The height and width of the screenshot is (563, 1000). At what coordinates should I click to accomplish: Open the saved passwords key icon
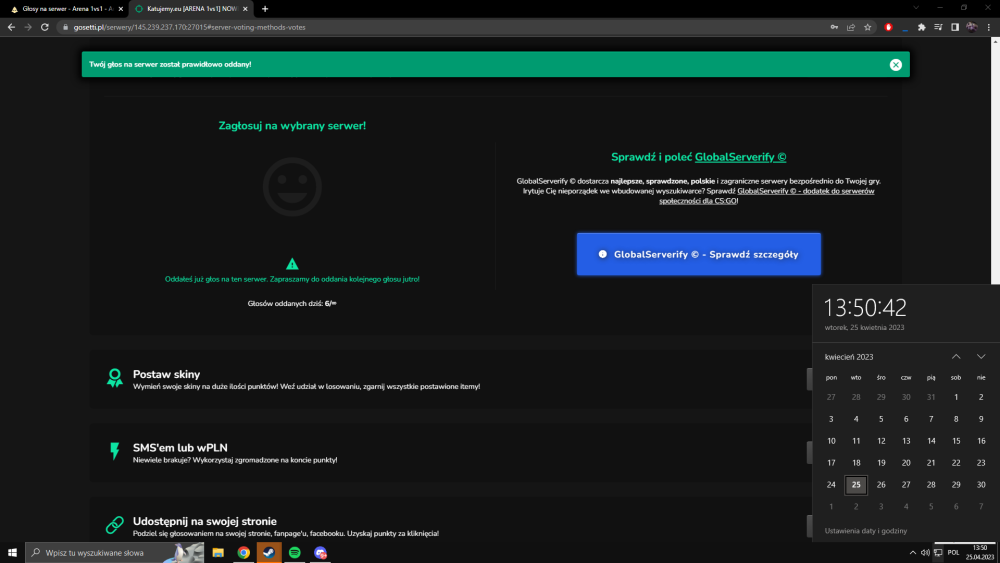coord(834,27)
